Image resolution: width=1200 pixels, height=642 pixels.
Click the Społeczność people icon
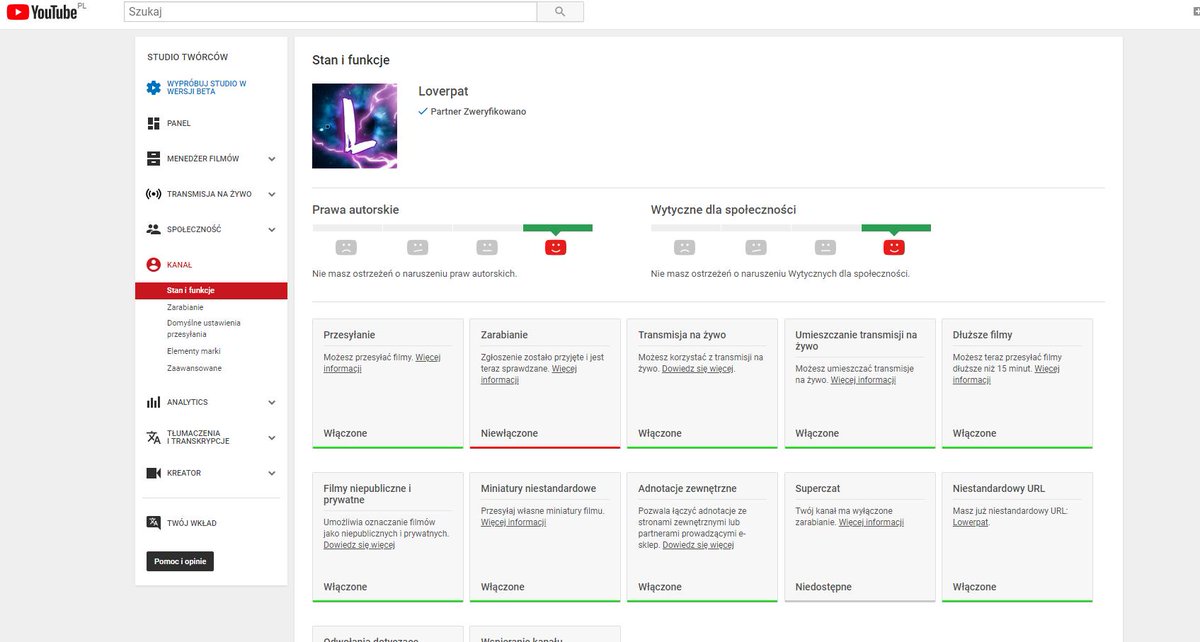[x=153, y=229]
